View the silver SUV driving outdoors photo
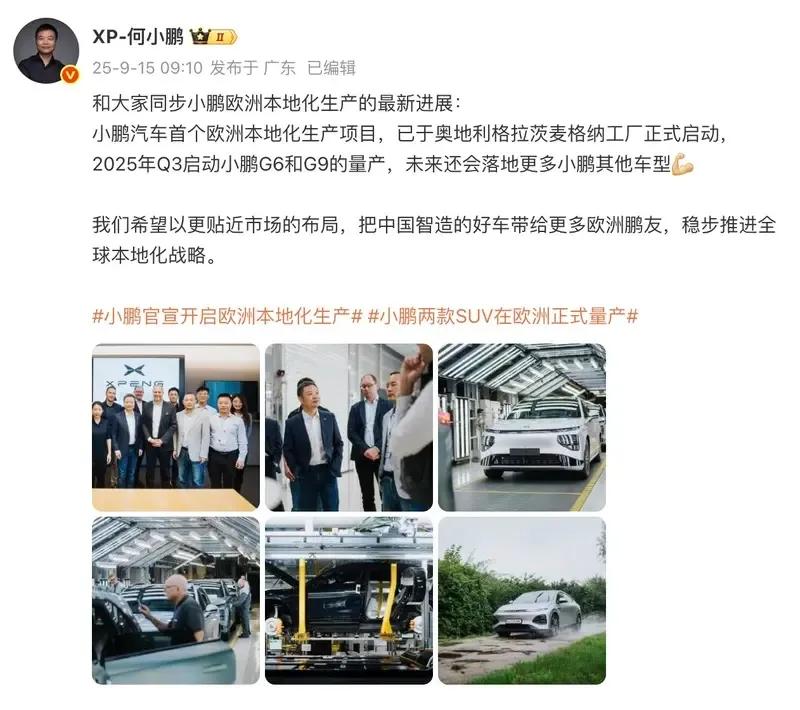Screen dimensions: 800x710 point(522,600)
